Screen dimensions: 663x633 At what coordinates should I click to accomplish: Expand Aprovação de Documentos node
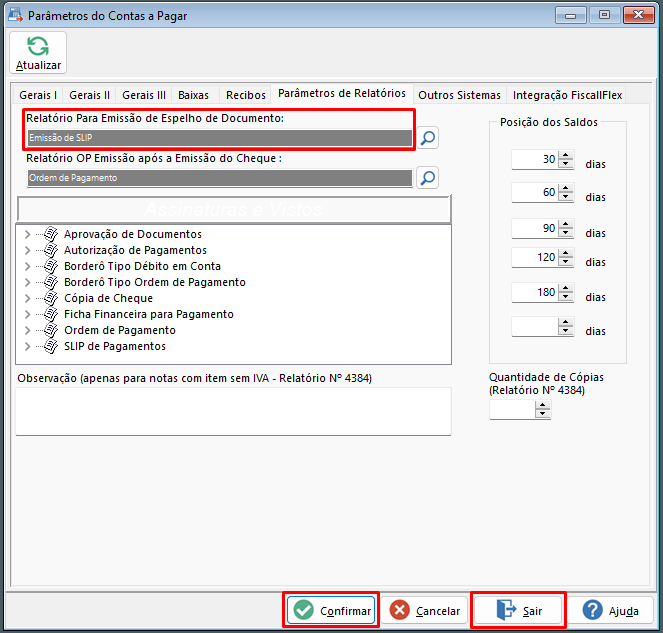[x=27, y=234]
